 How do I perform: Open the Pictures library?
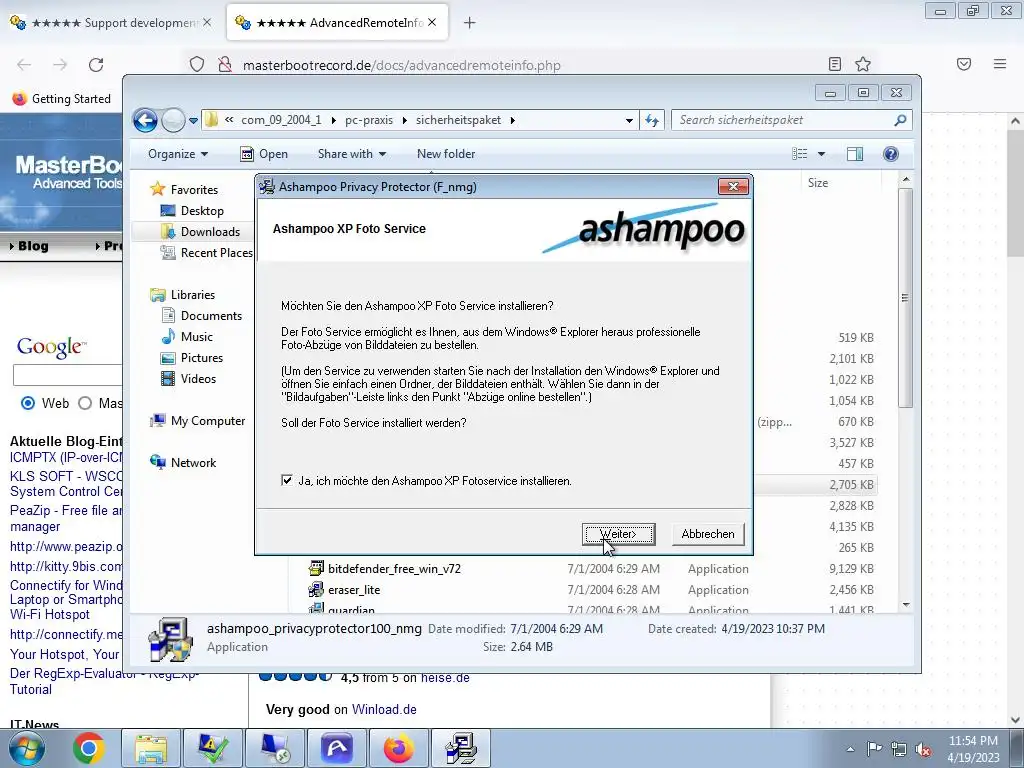201,358
